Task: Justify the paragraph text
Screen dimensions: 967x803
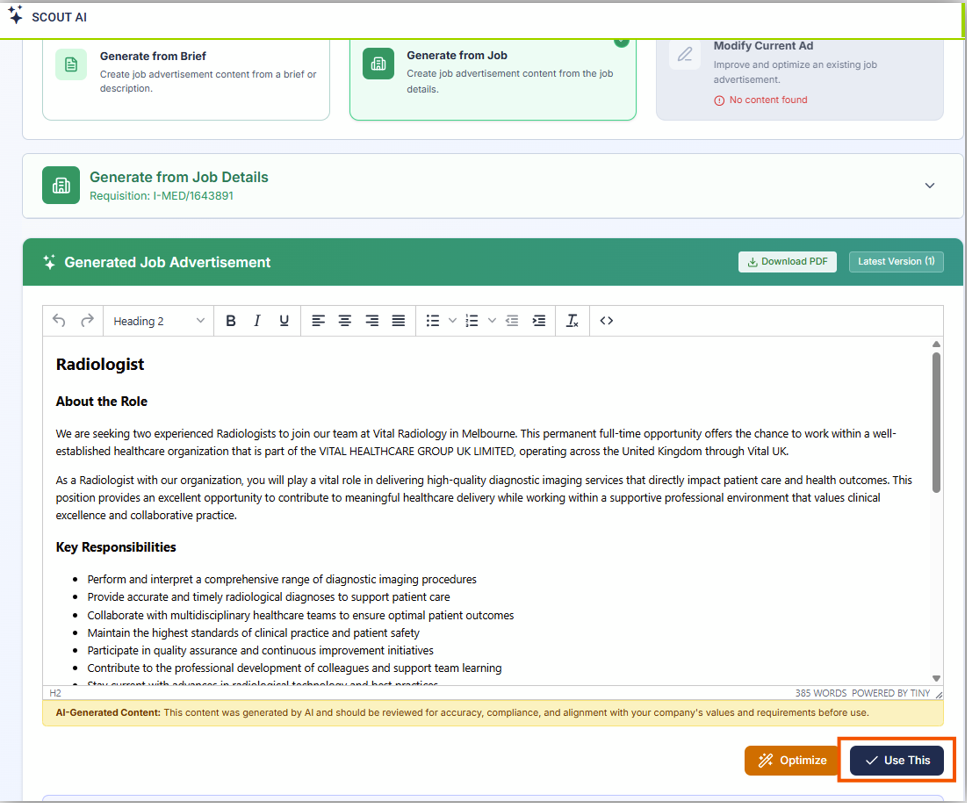Action: (398, 321)
